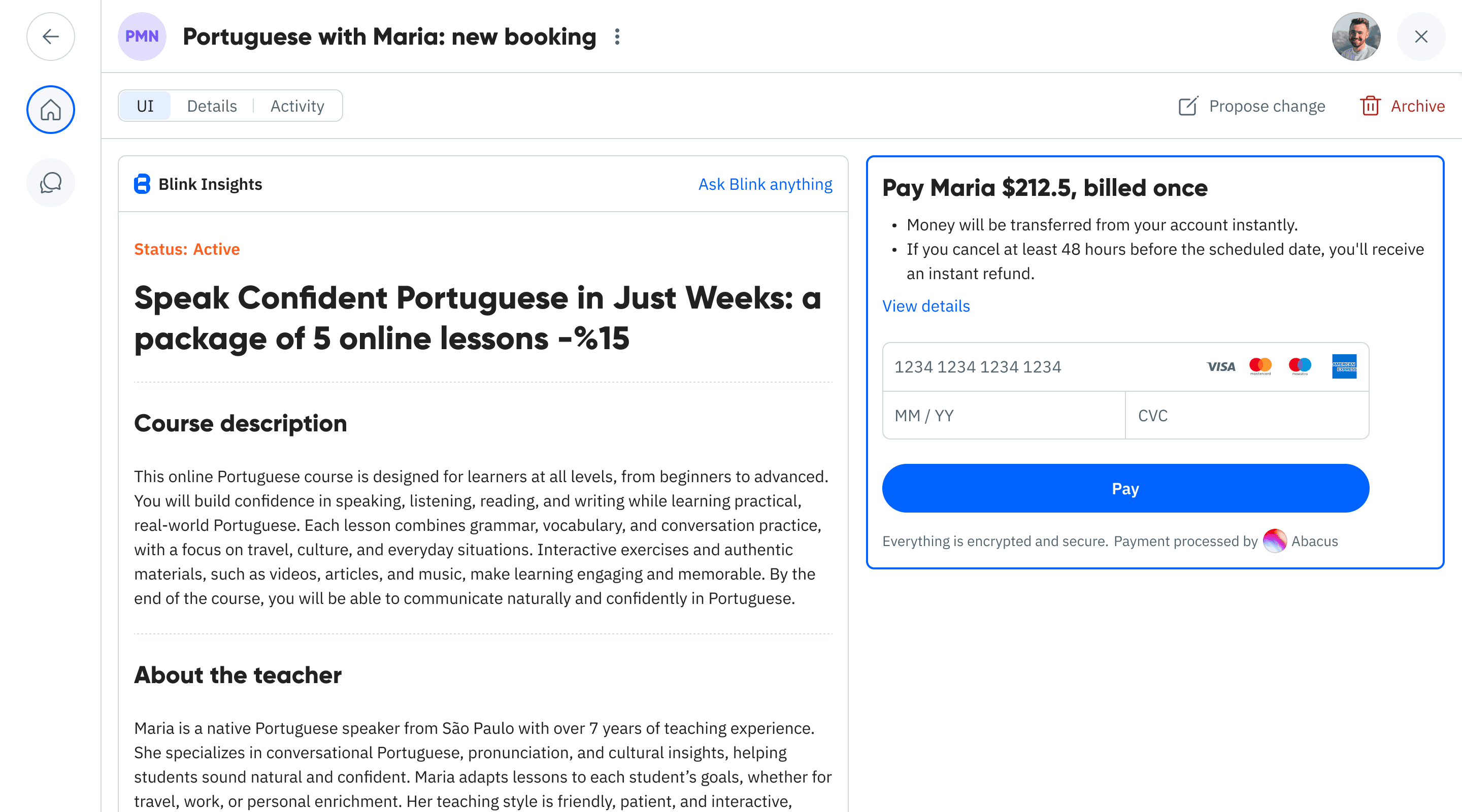Click the Archive trash icon

[1371, 106]
